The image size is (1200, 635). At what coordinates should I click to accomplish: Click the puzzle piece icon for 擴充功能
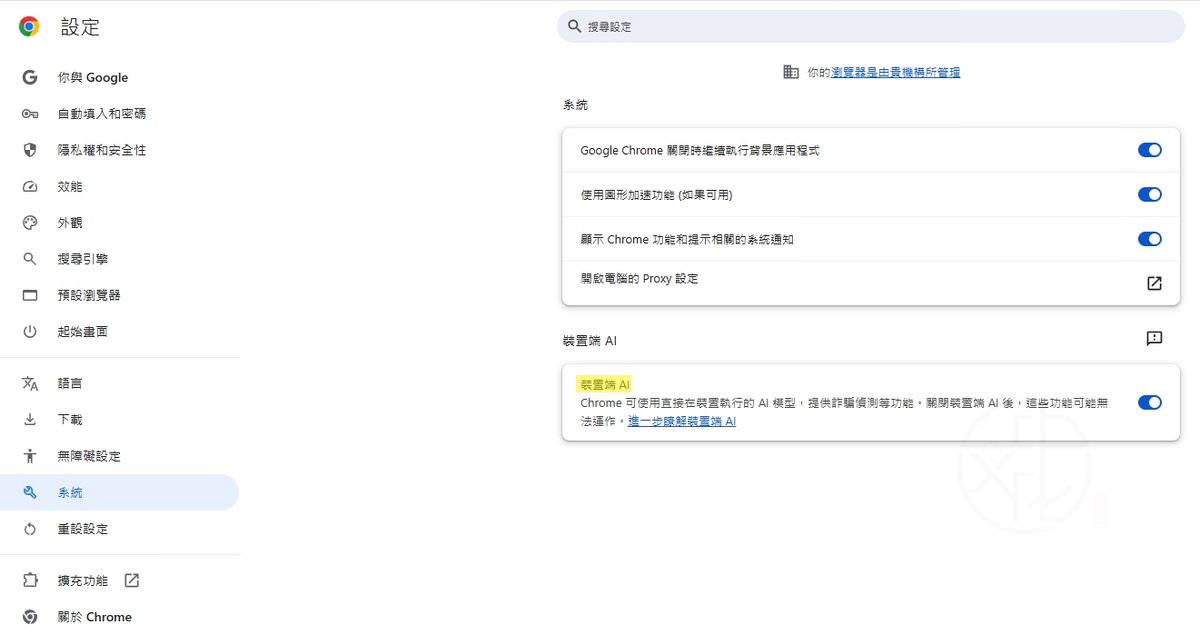point(30,581)
